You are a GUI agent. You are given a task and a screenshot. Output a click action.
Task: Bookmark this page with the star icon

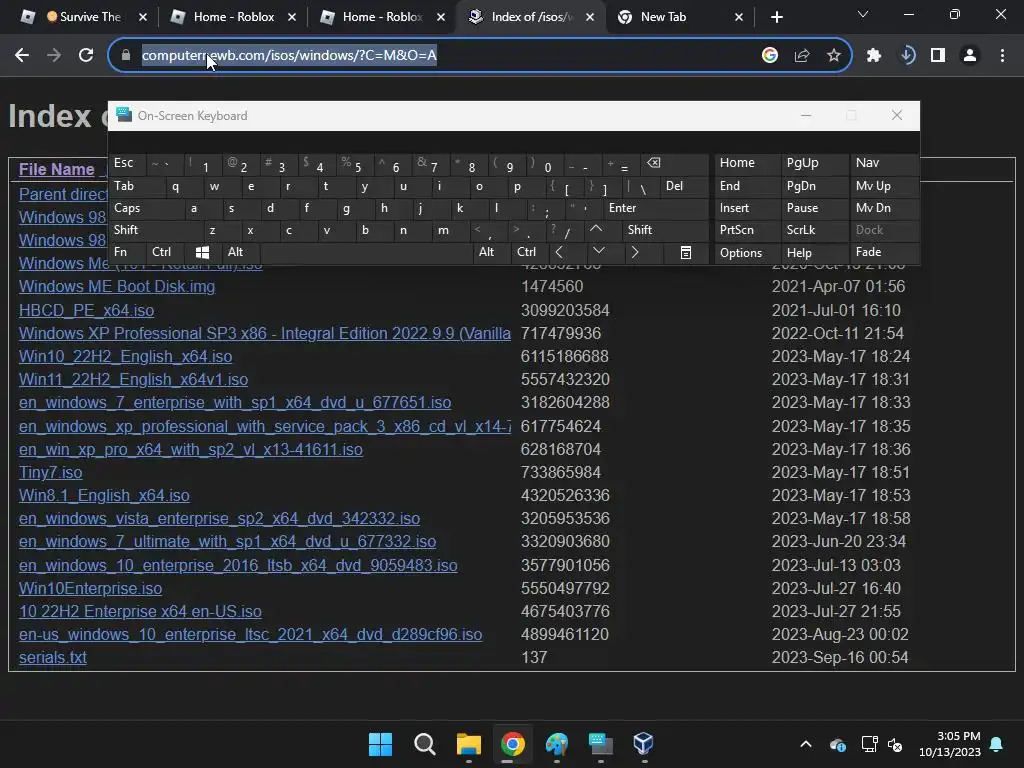[x=833, y=56]
